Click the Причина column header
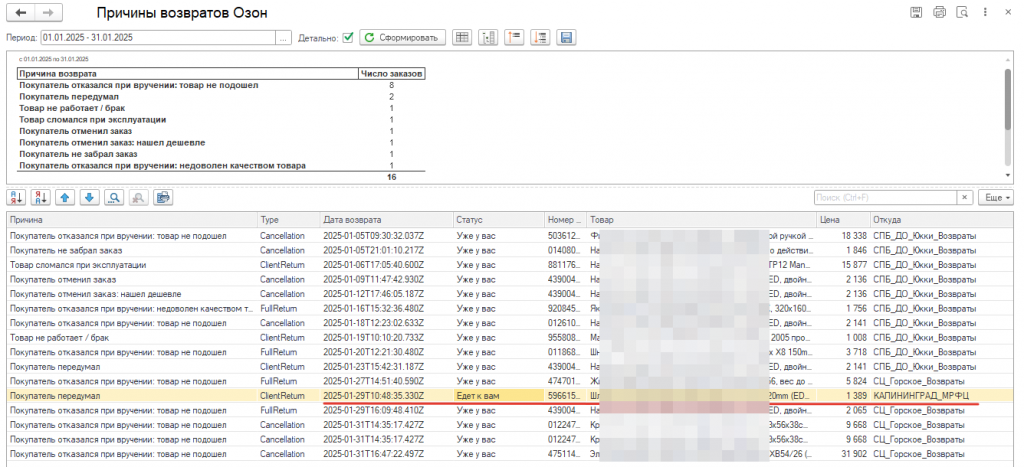The height and width of the screenshot is (467, 1024). tap(132, 220)
